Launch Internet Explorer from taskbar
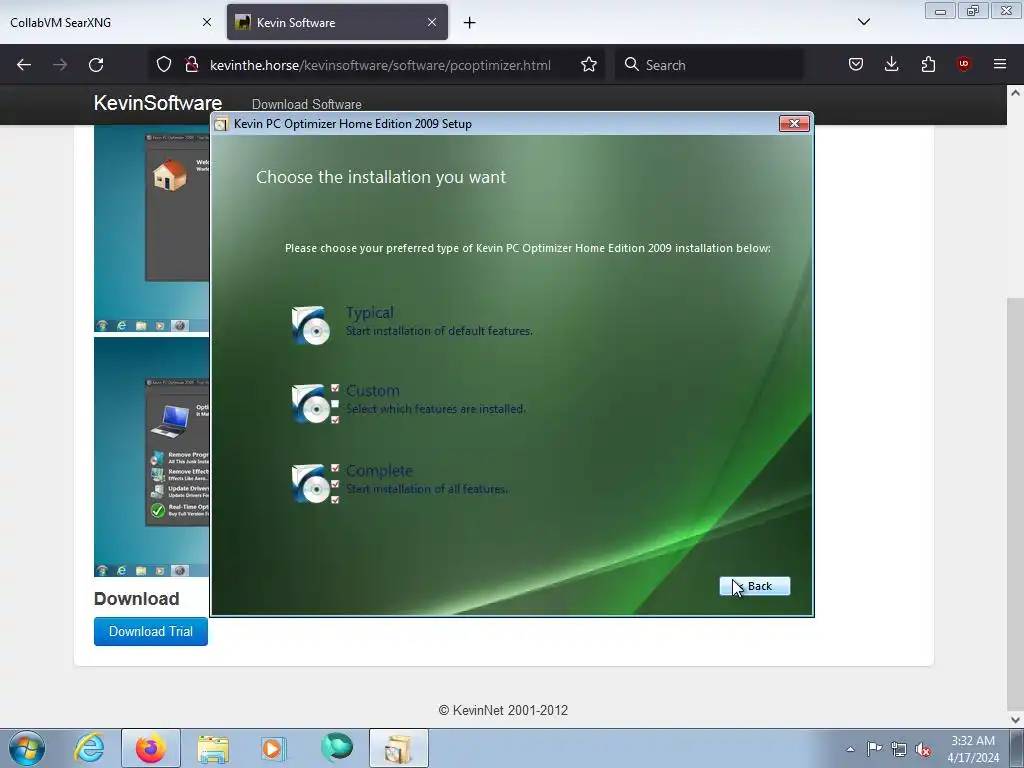The width and height of the screenshot is (1024, 768). point(89,748)
